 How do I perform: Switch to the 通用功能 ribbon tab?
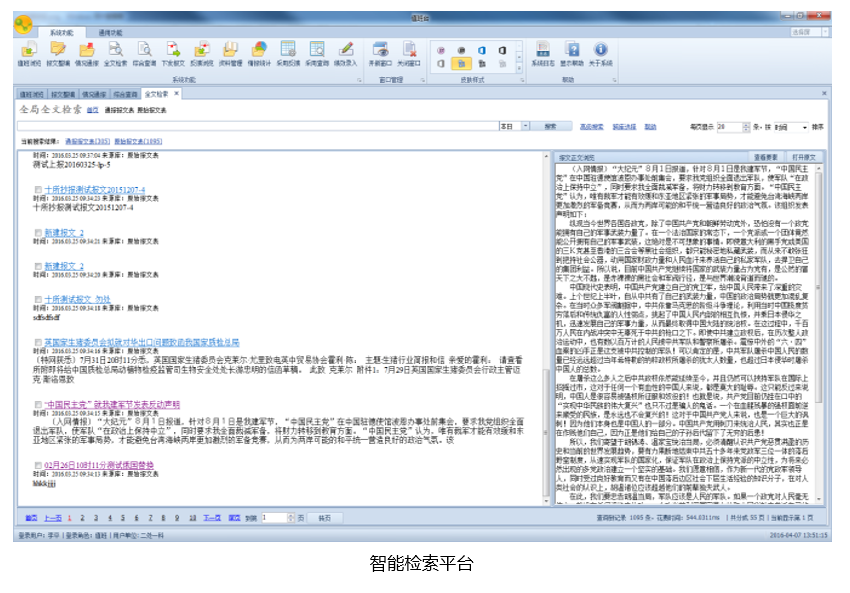click(x=111, y=33)
